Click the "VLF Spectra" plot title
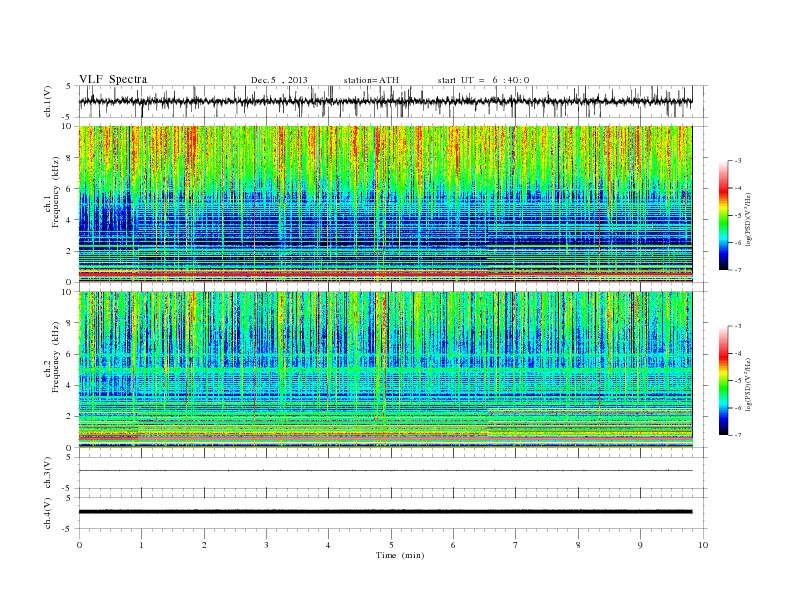The height and width of the screenshot is (612, 792). [x=113, y=79]
